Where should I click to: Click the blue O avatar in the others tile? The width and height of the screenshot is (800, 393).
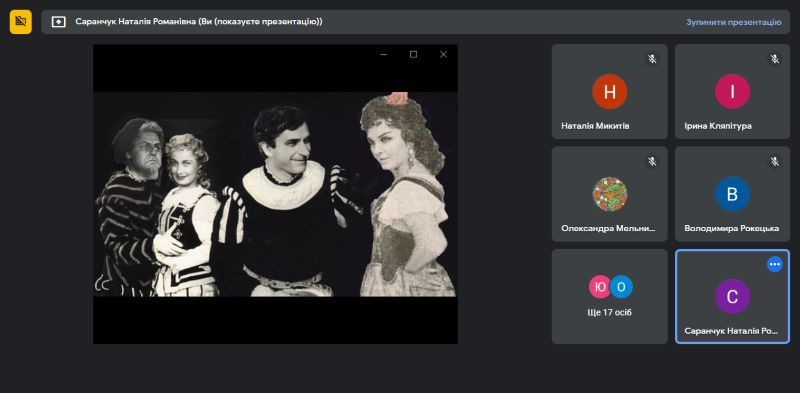621,287
